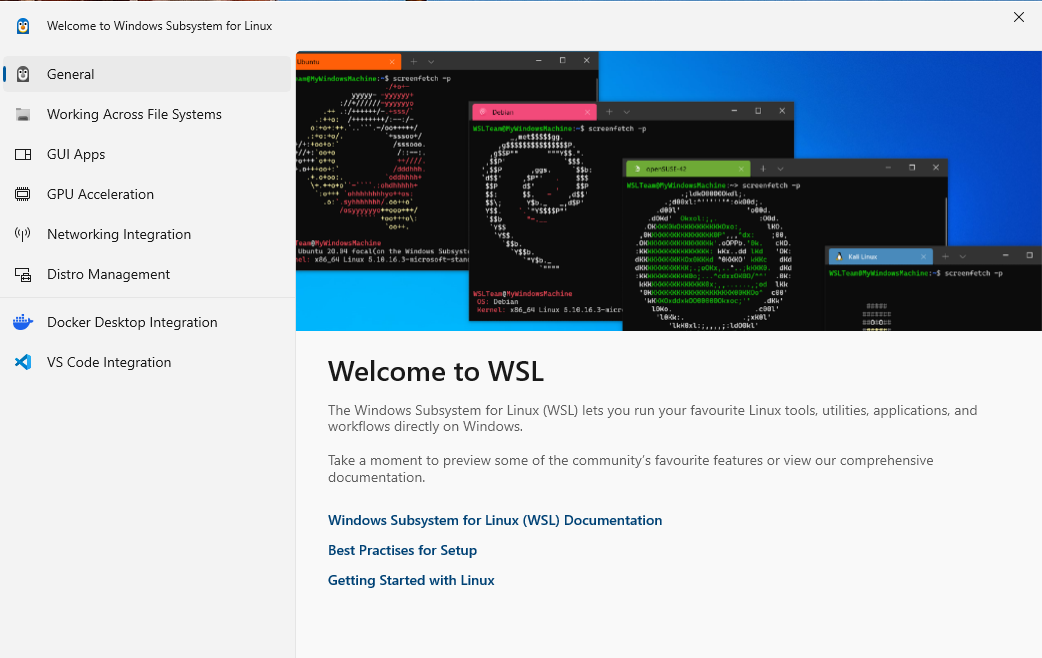Click the terminal screenshots banner image
1042x658 pixels.
click(x=668, y=190)
